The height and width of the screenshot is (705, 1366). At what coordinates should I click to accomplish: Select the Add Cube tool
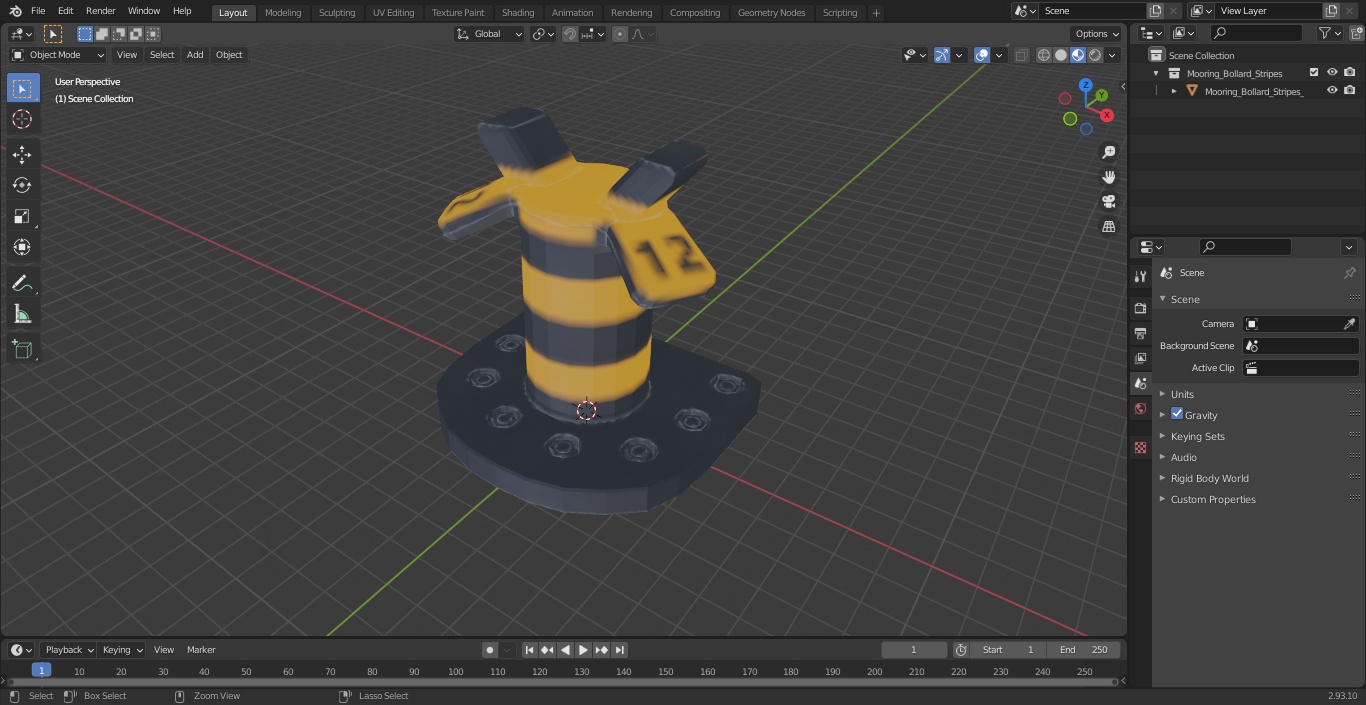[22, 350]
